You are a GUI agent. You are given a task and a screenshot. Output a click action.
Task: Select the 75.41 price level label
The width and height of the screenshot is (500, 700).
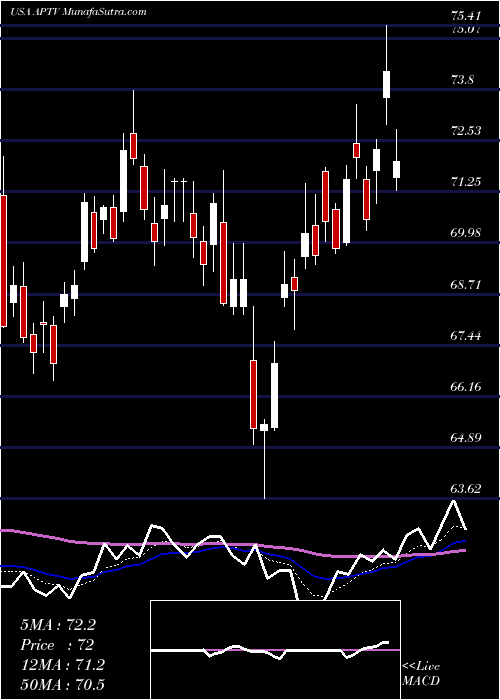(466, 17)
